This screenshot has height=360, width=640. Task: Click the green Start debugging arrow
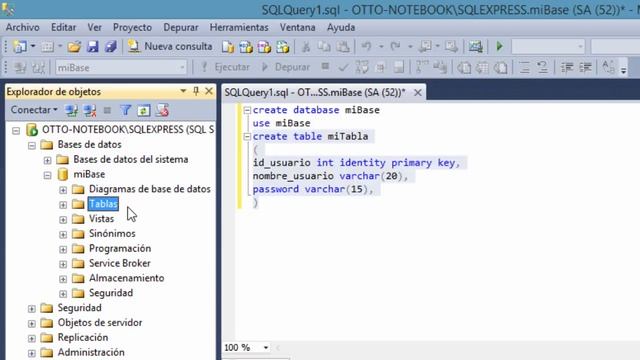pyautogui.click(x=499, y=47)
